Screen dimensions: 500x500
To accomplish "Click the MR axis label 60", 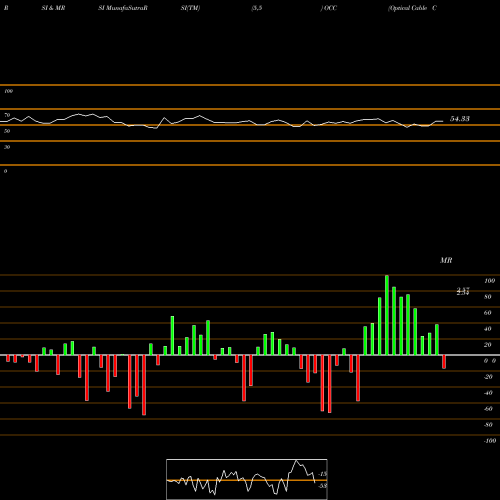I will tap(488, 313).
